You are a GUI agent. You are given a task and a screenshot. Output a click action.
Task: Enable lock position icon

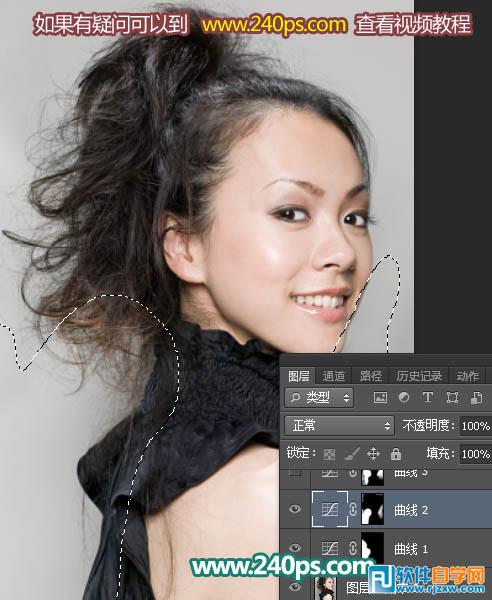(x=373, y=454)
